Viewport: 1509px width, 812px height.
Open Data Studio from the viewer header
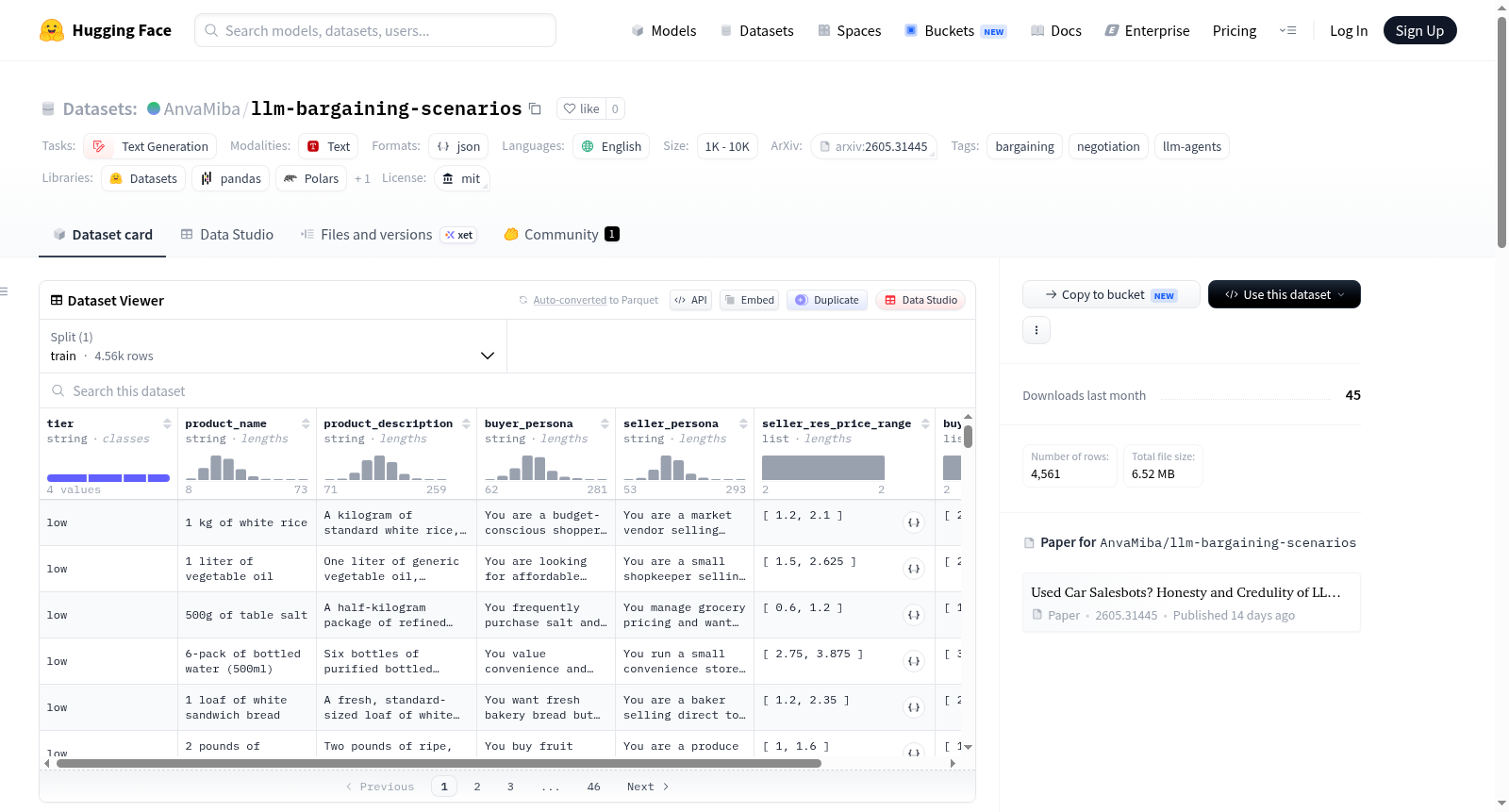[x=920, y=300]
